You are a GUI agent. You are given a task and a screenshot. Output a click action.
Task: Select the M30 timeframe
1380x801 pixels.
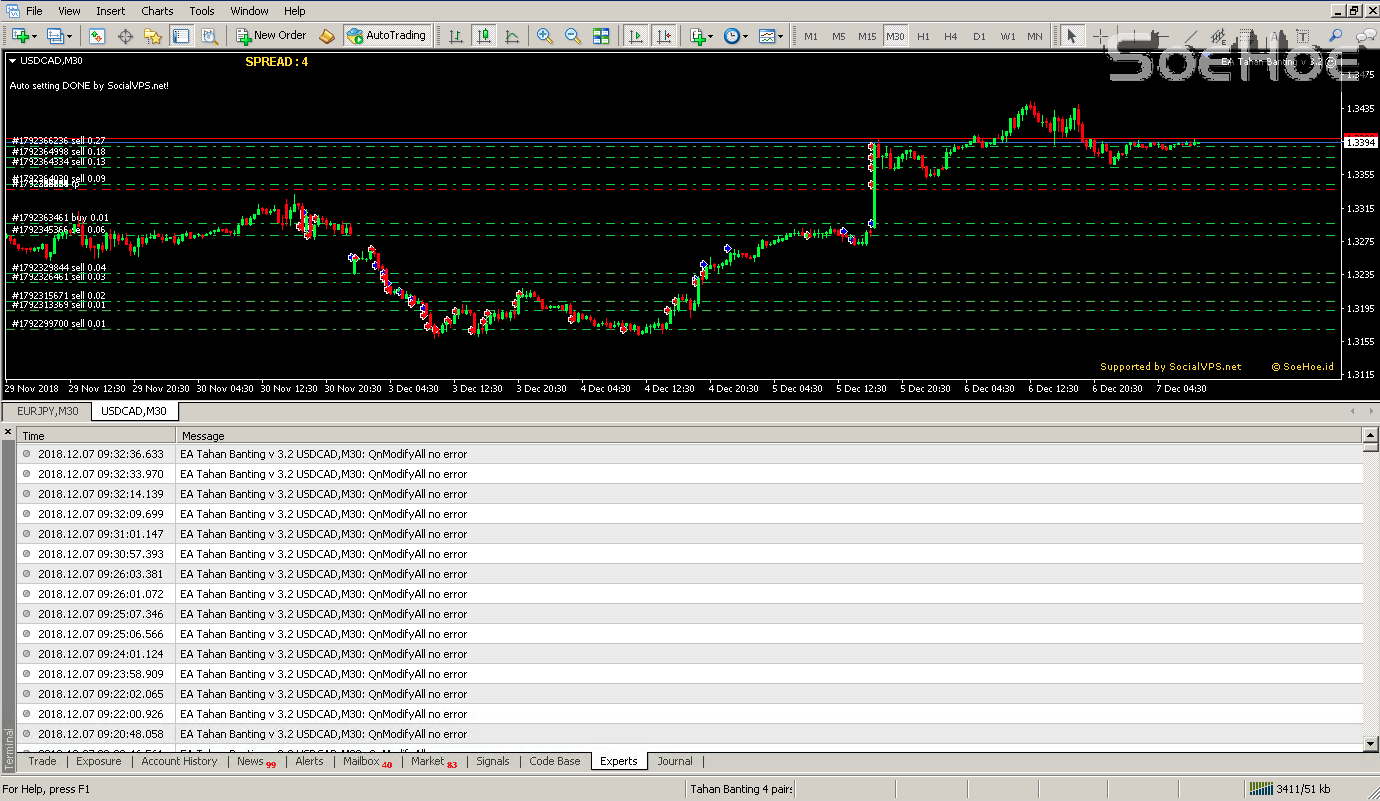pyautogui.click(x=895, y=35)
